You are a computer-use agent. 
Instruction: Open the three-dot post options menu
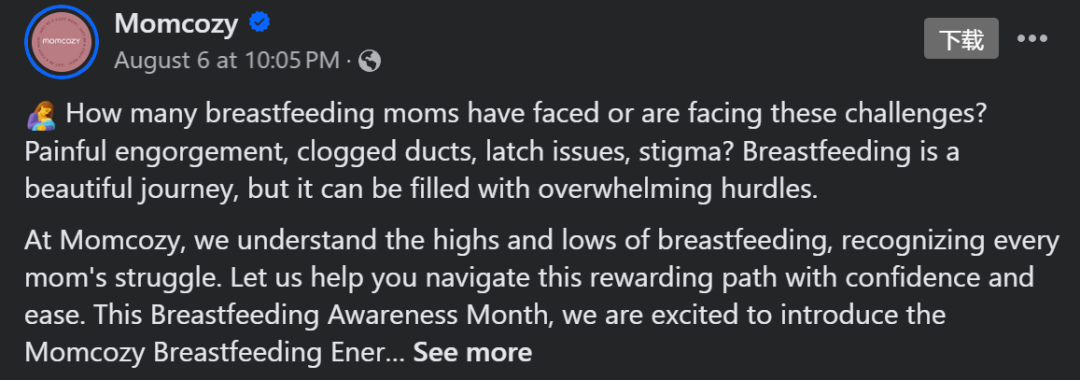point(1032,39)
